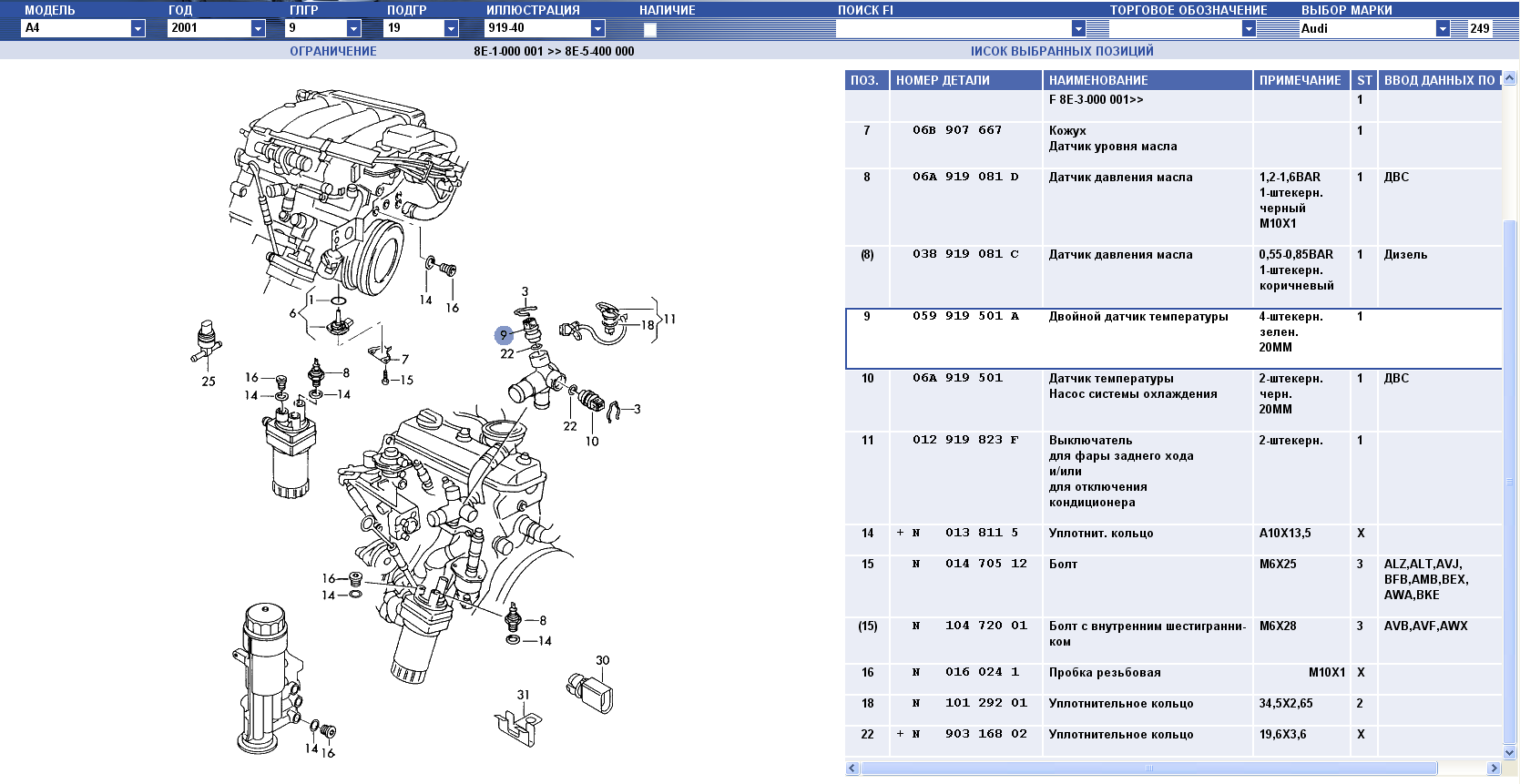Image resolution: width=1520 pixels, height=784 pixels.
Task: Click the horizontal scrollbar left arrow
Action: (x=852, y=769)
